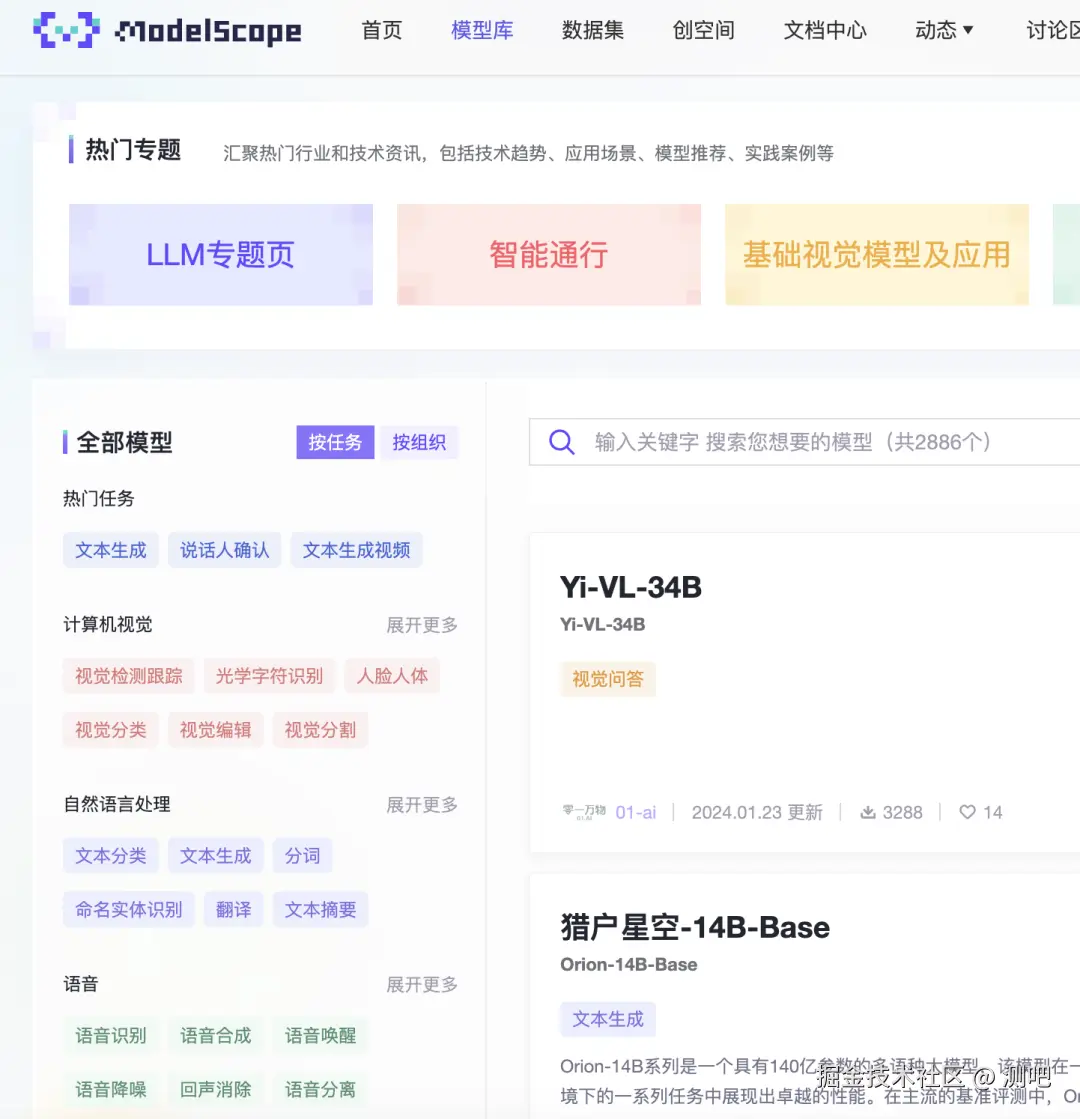Open the 基础视觉模型及应用 banner

point(877,255)
